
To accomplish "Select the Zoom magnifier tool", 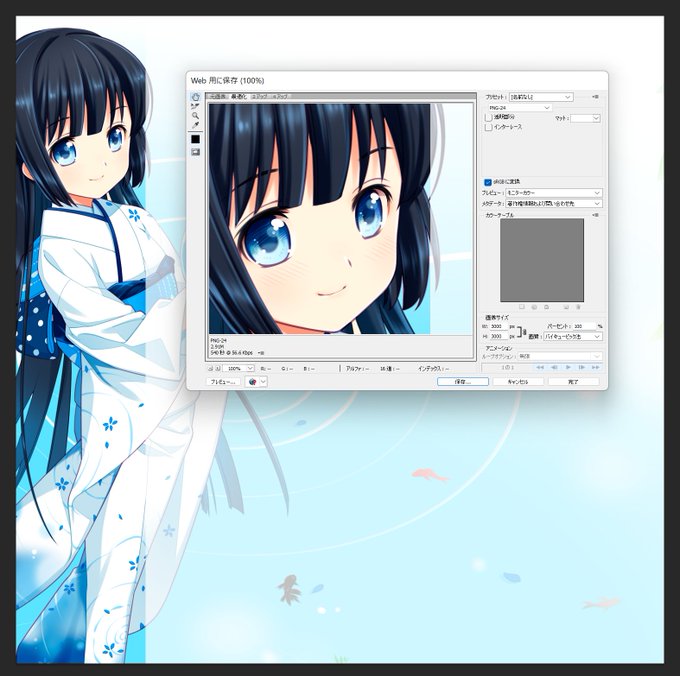I will (x=196, y=116).
